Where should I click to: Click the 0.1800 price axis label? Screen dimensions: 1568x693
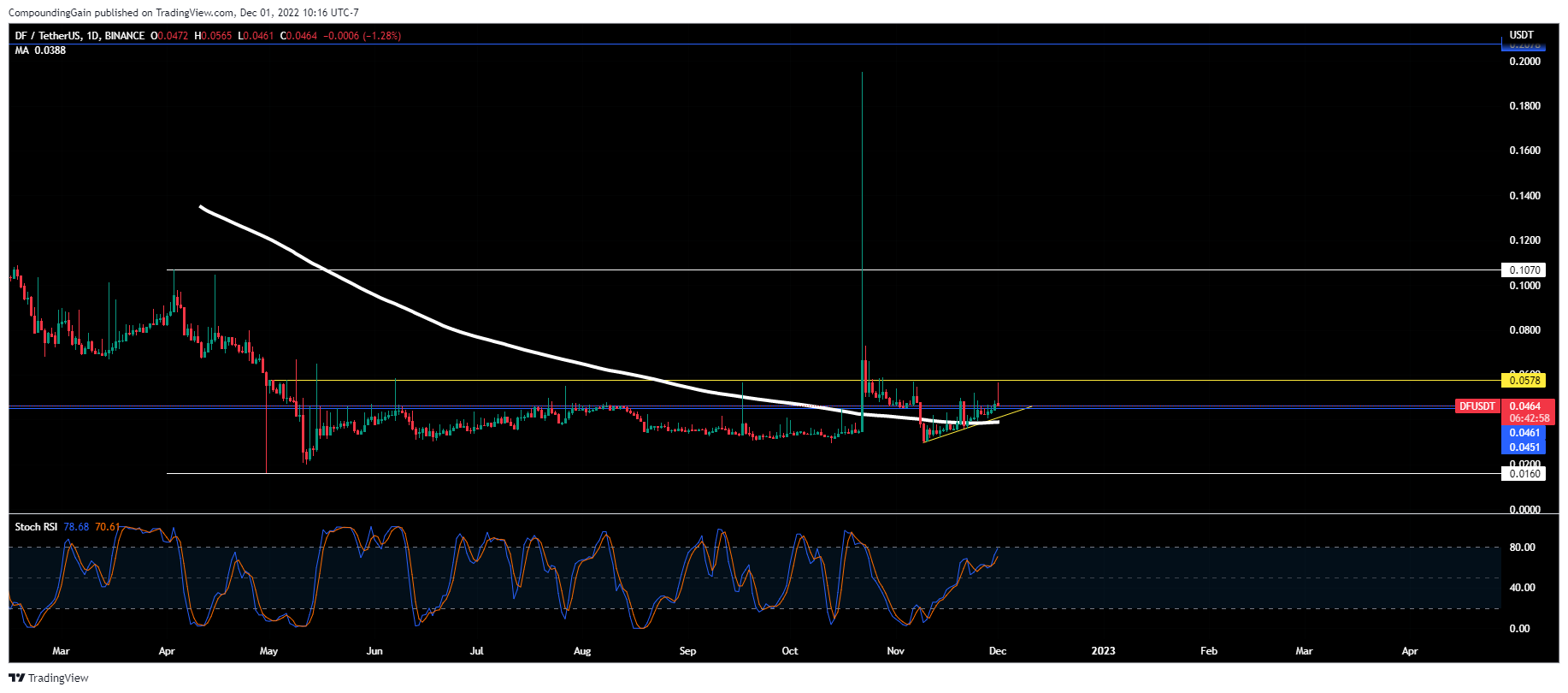pos(1525,106)
